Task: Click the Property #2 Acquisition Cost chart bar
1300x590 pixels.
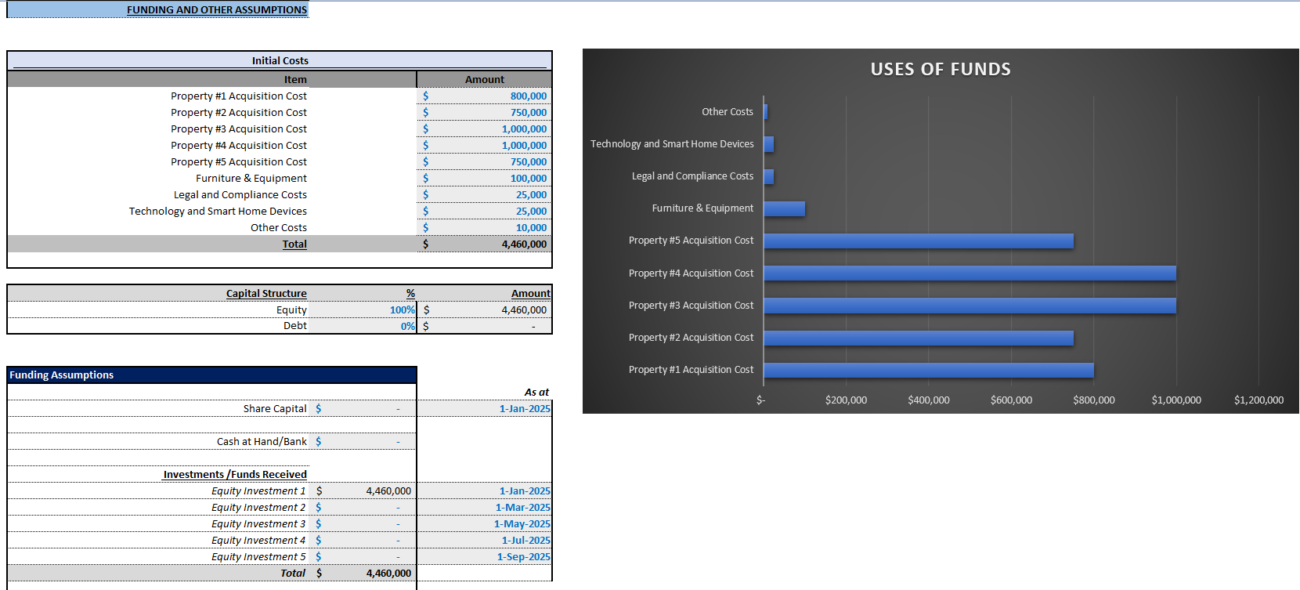Action: coord(918,338)
